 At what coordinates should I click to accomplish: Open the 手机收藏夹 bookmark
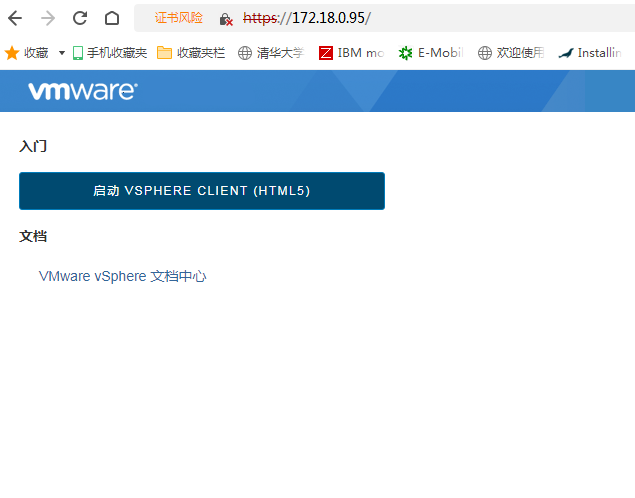(110, 53)
